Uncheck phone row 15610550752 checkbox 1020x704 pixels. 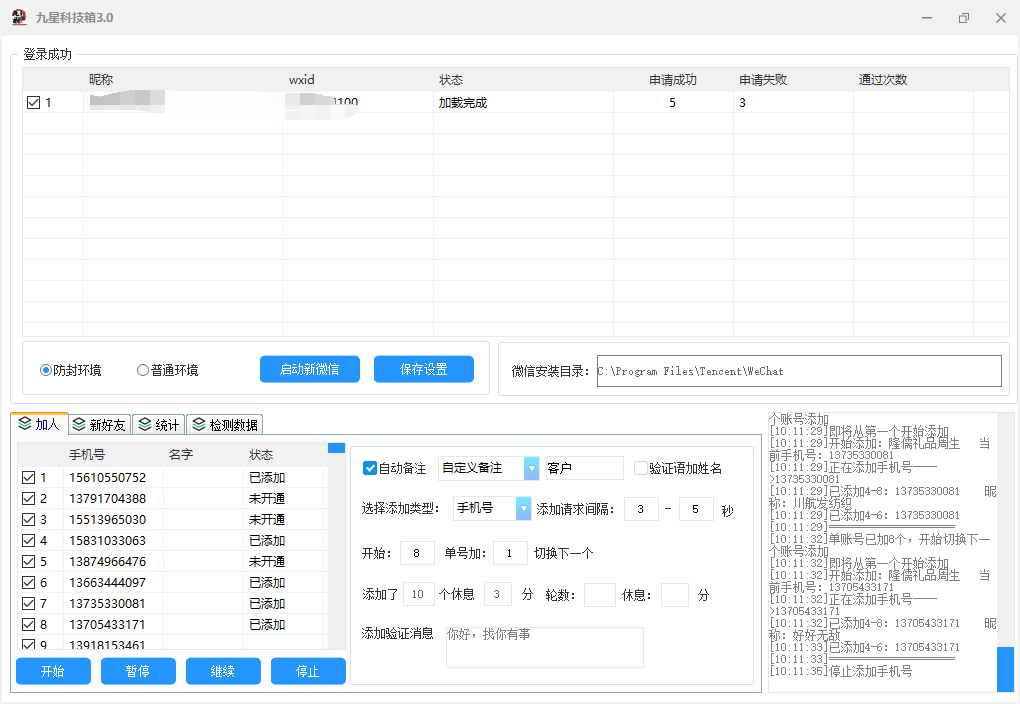[x=28, y=478]
